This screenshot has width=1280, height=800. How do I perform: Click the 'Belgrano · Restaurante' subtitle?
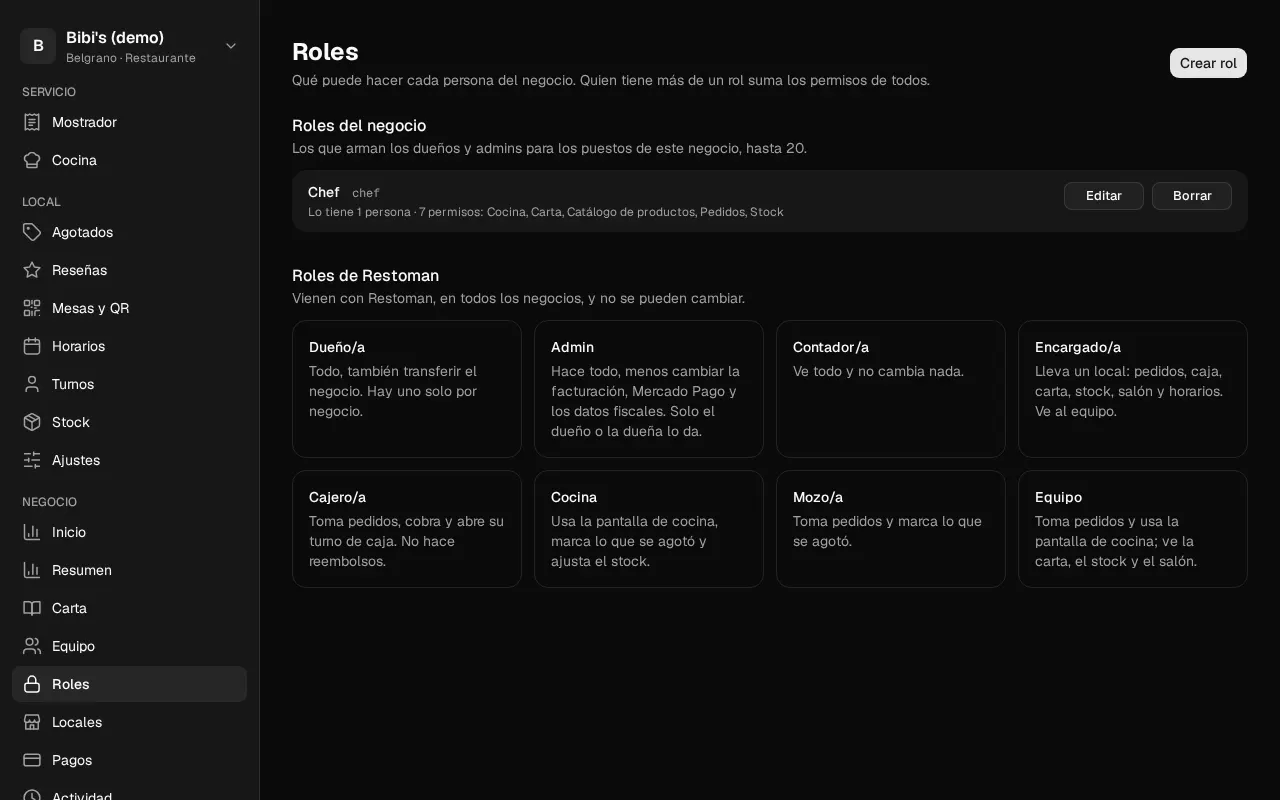tap(131, 58)
